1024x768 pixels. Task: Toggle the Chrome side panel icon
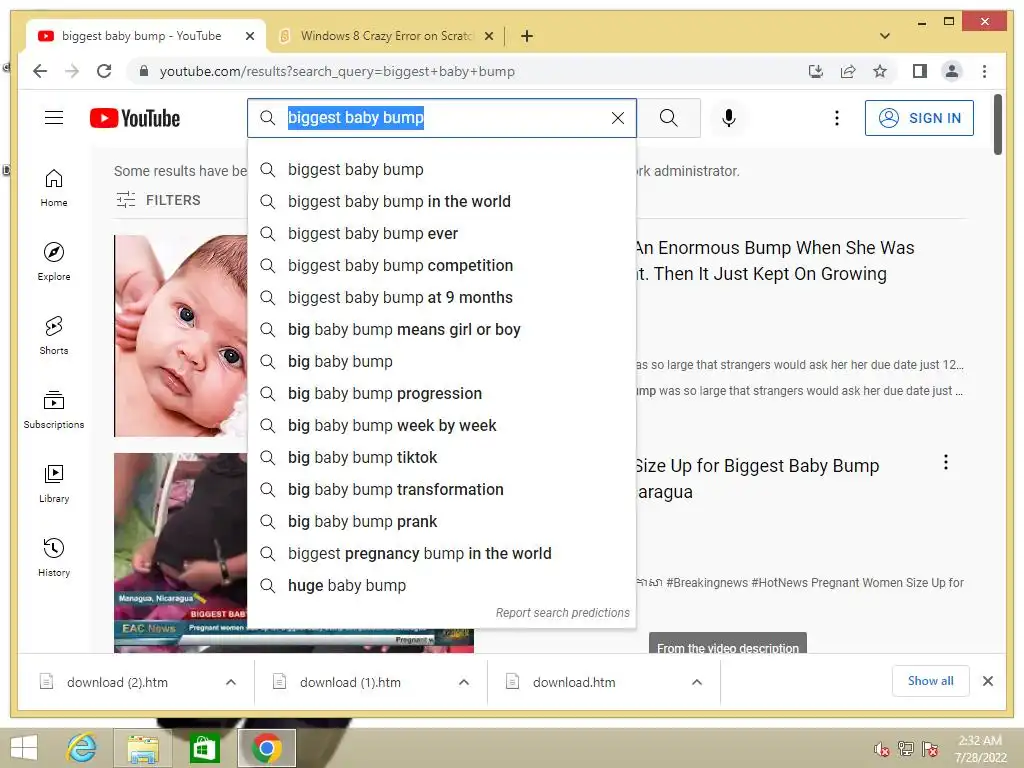click(920, 71)
